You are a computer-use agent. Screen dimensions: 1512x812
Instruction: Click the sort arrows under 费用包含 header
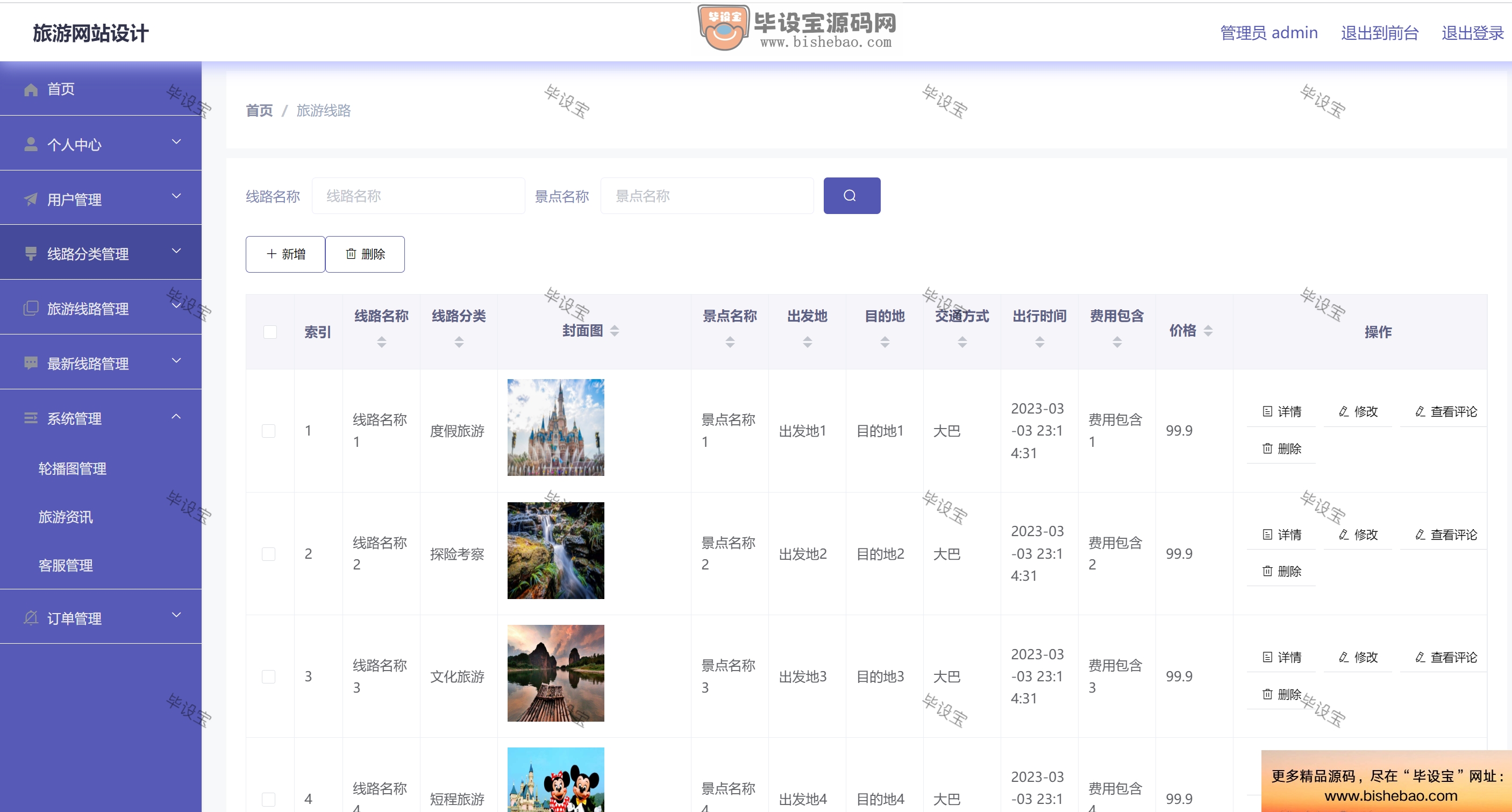click(1117, 341)
